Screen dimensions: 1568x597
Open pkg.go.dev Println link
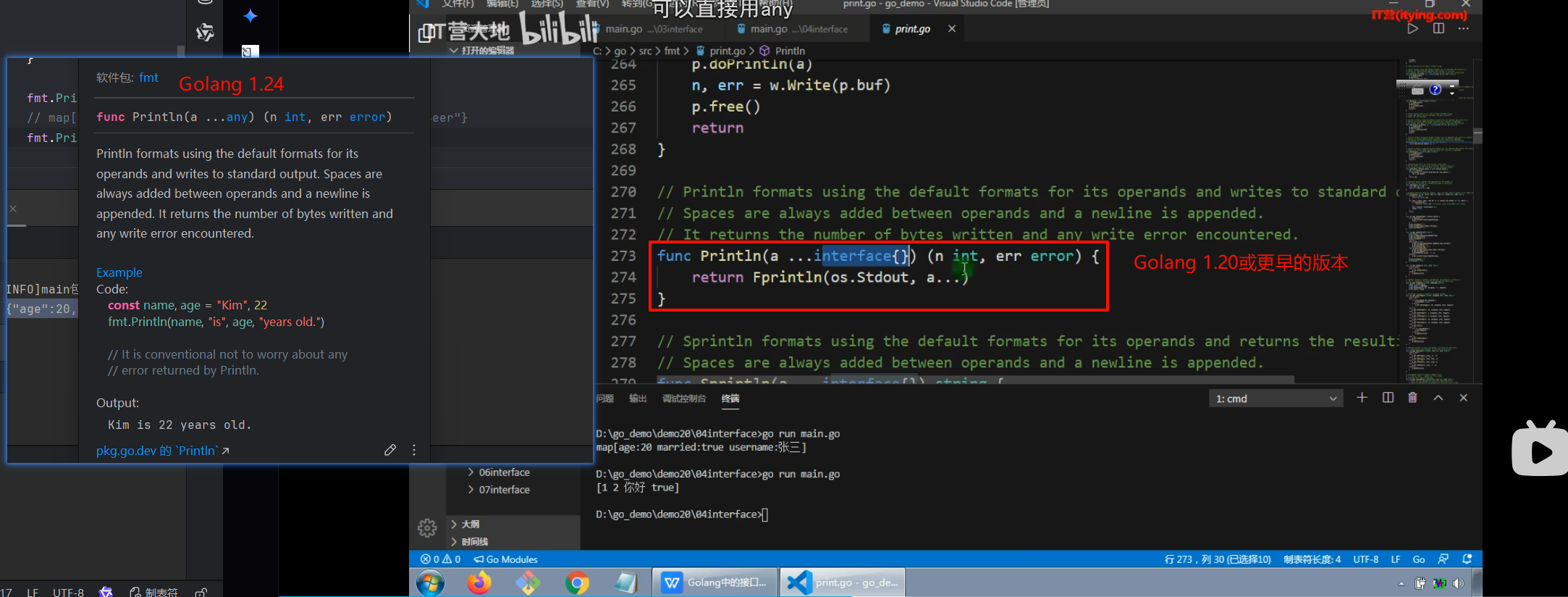tap(162, 451)
